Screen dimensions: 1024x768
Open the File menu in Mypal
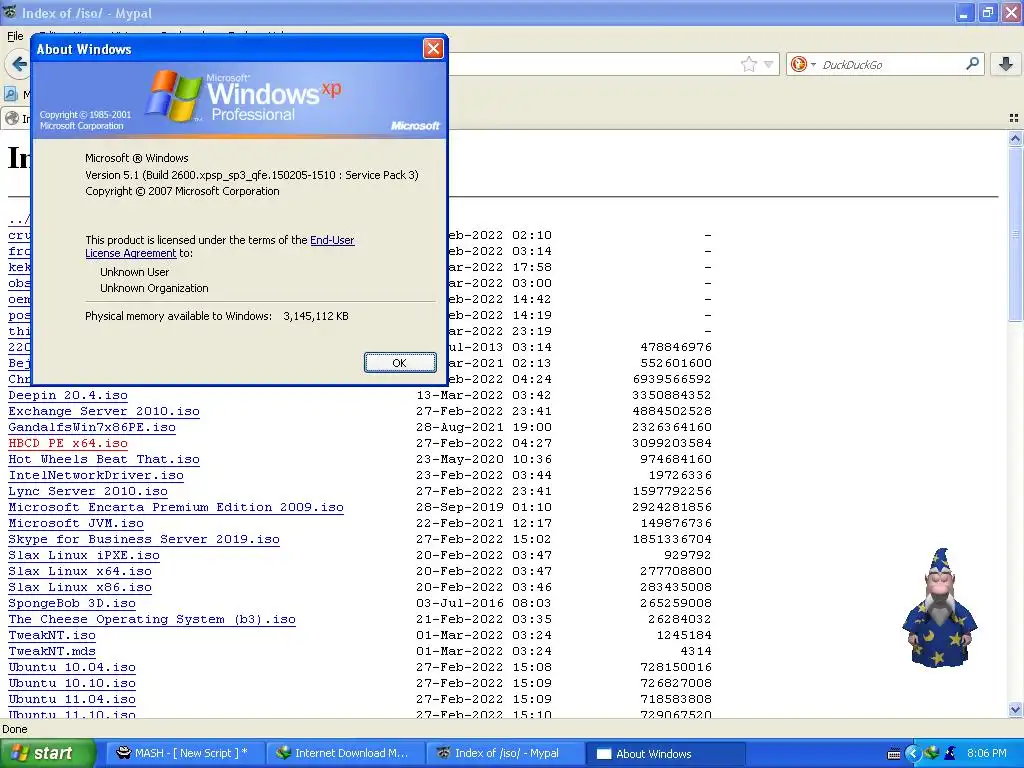point(15,36)
